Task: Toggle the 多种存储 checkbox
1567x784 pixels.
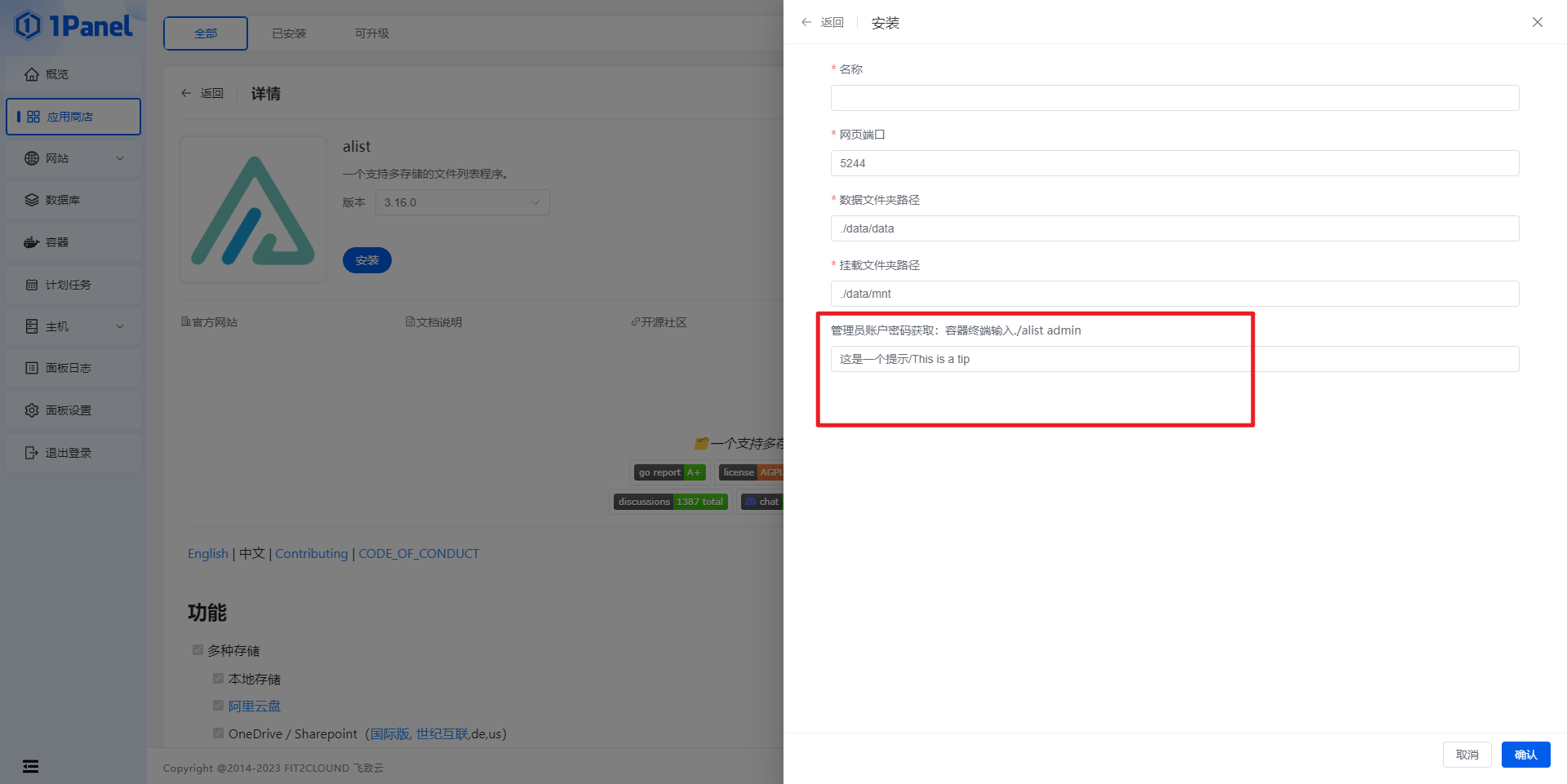Action: [198, 650]
